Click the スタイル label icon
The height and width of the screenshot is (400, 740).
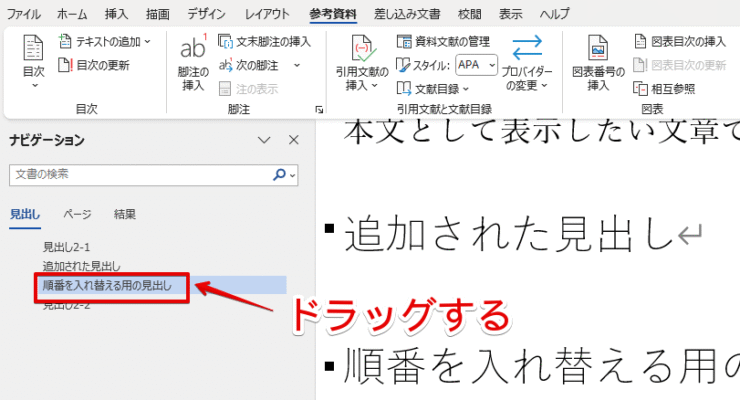click(x=403, y=65)
